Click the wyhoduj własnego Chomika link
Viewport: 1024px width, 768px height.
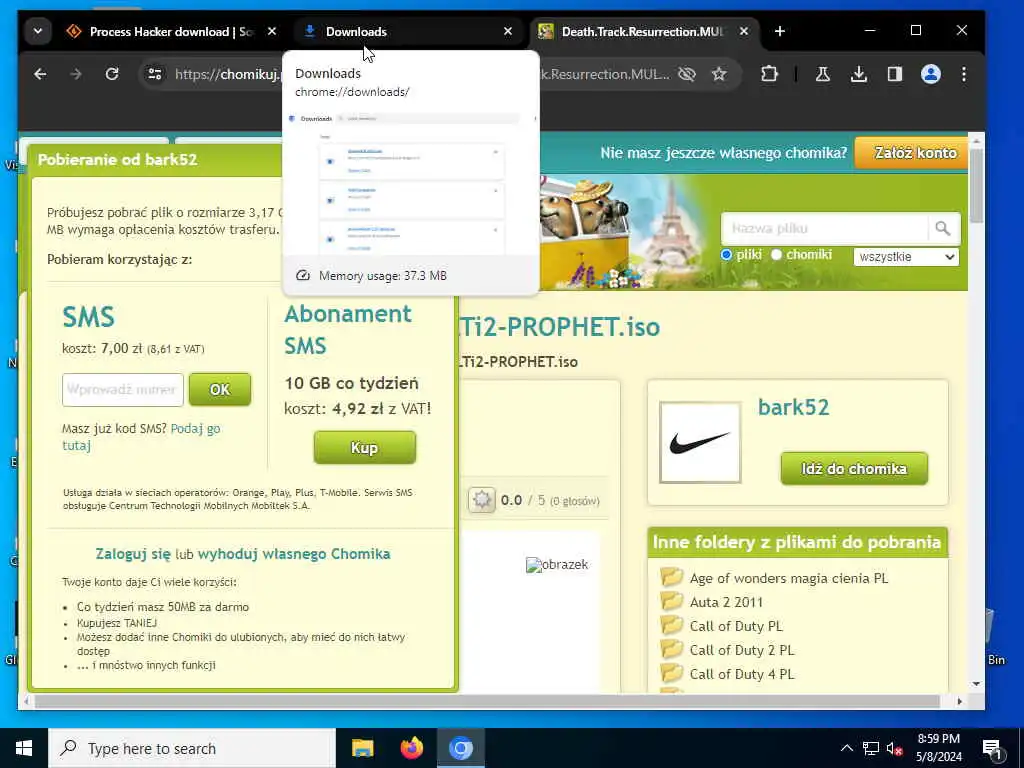click(294, 554)
